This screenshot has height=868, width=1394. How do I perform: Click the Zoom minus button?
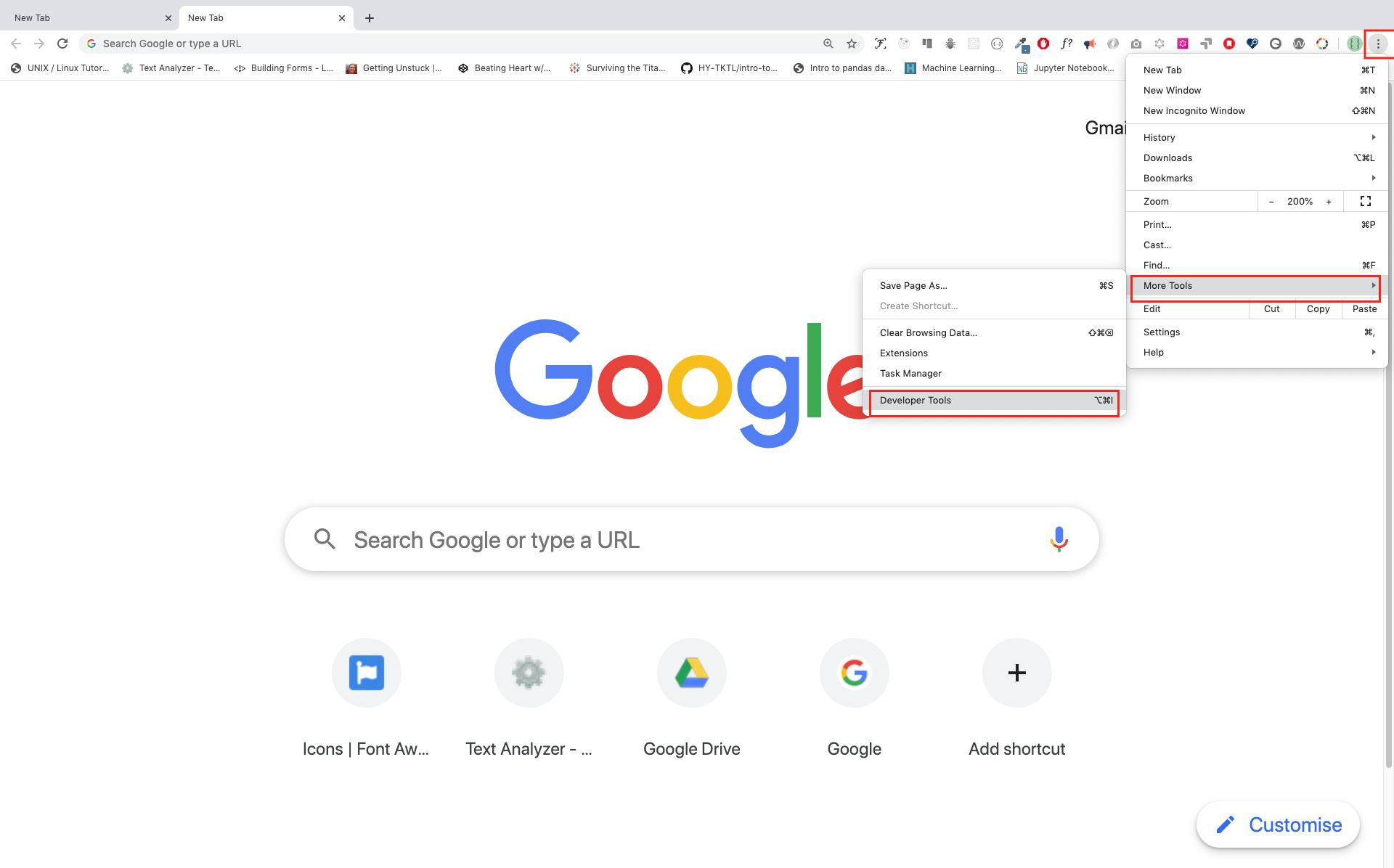pos(1270,201)
